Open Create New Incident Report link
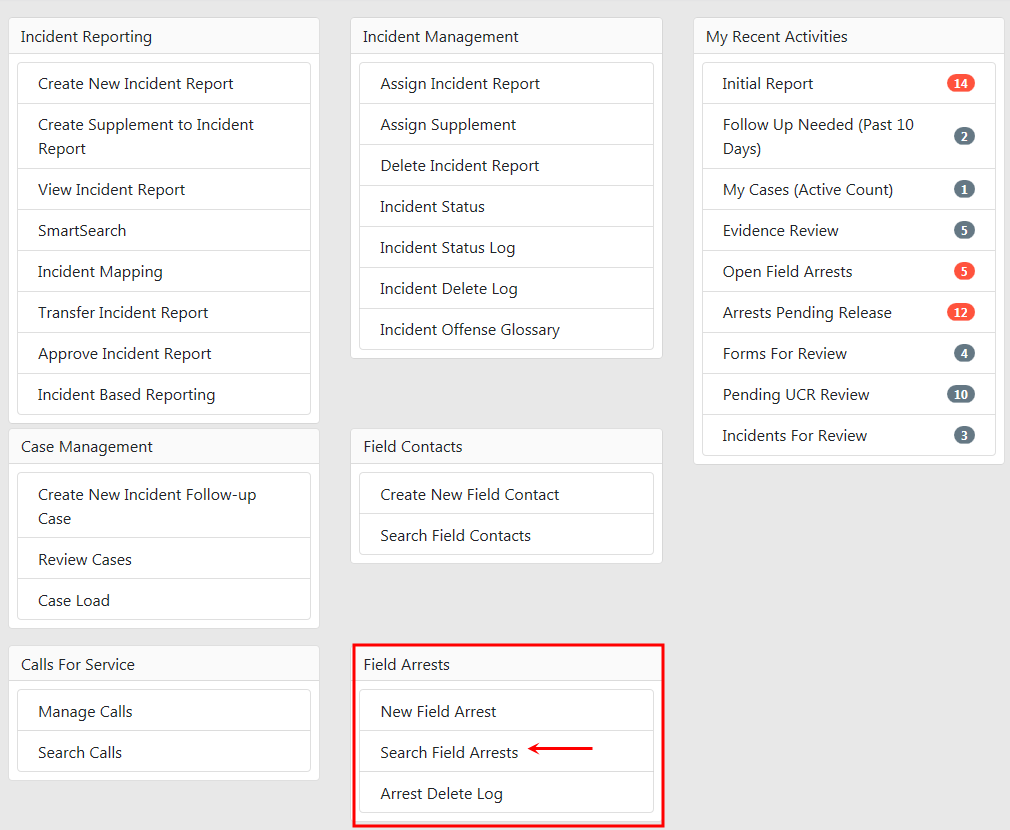The width and height of the screenshot is (1010, 830). 136,84
